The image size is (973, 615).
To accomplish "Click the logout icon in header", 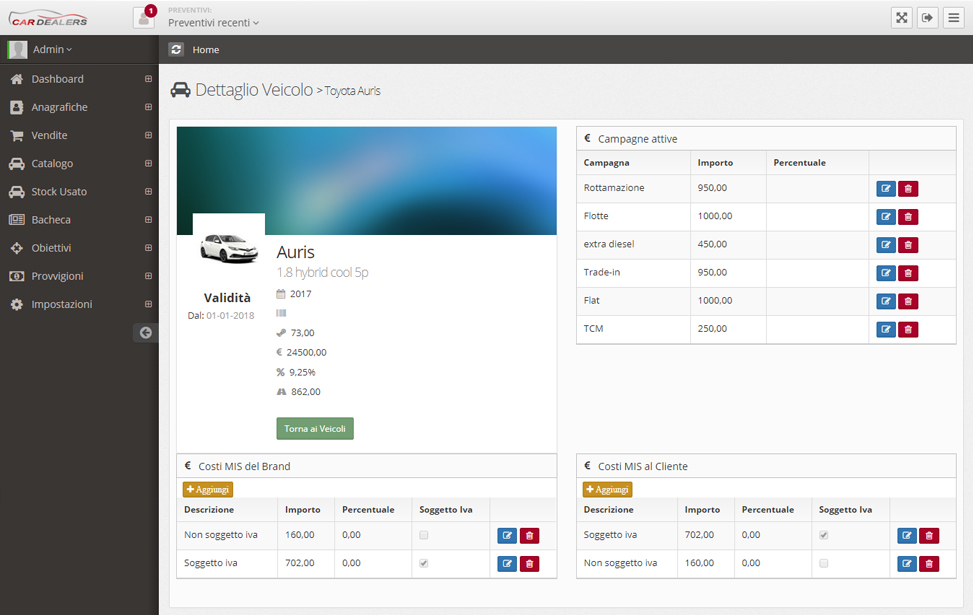I will pos(928,18).
